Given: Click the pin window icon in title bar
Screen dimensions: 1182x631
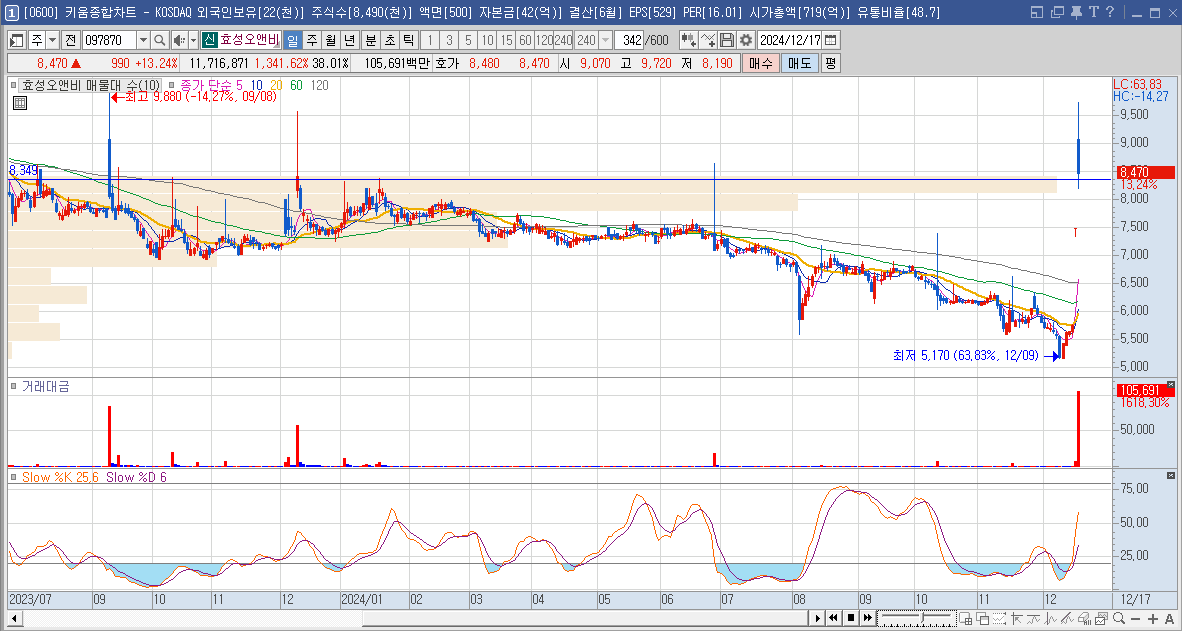Looking at the screenshot, I should point(1076,12).
